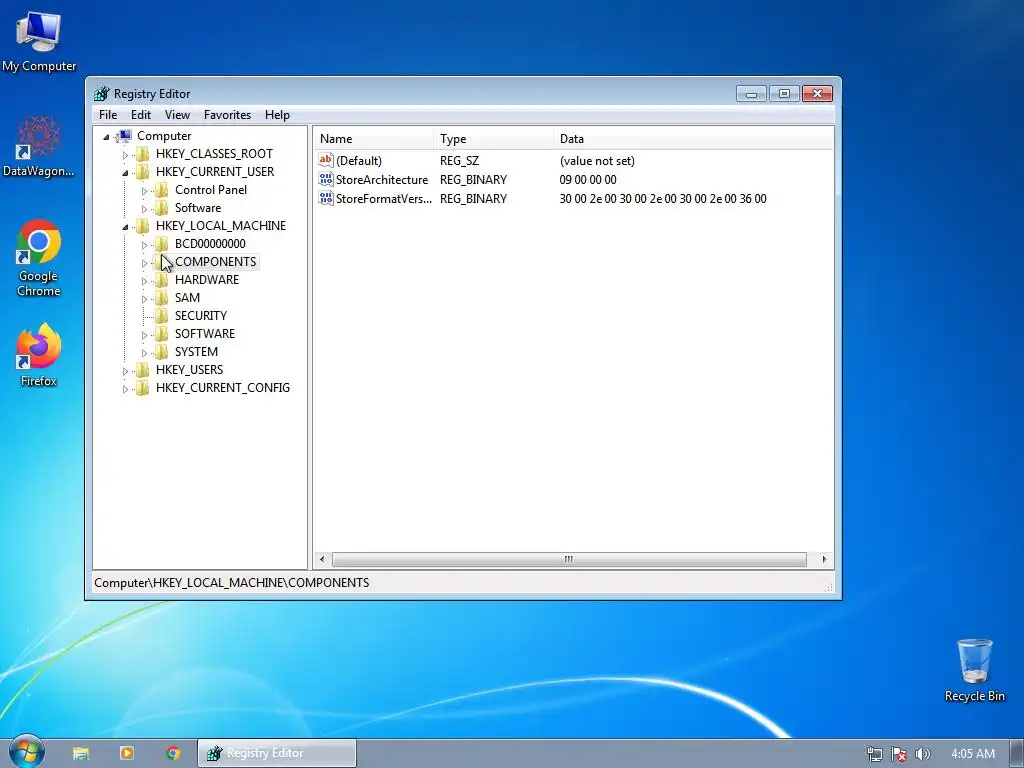1024x768 pixels.
Task: Click the HKEY_CURRENT_USER folder icon
Action: 142,172
